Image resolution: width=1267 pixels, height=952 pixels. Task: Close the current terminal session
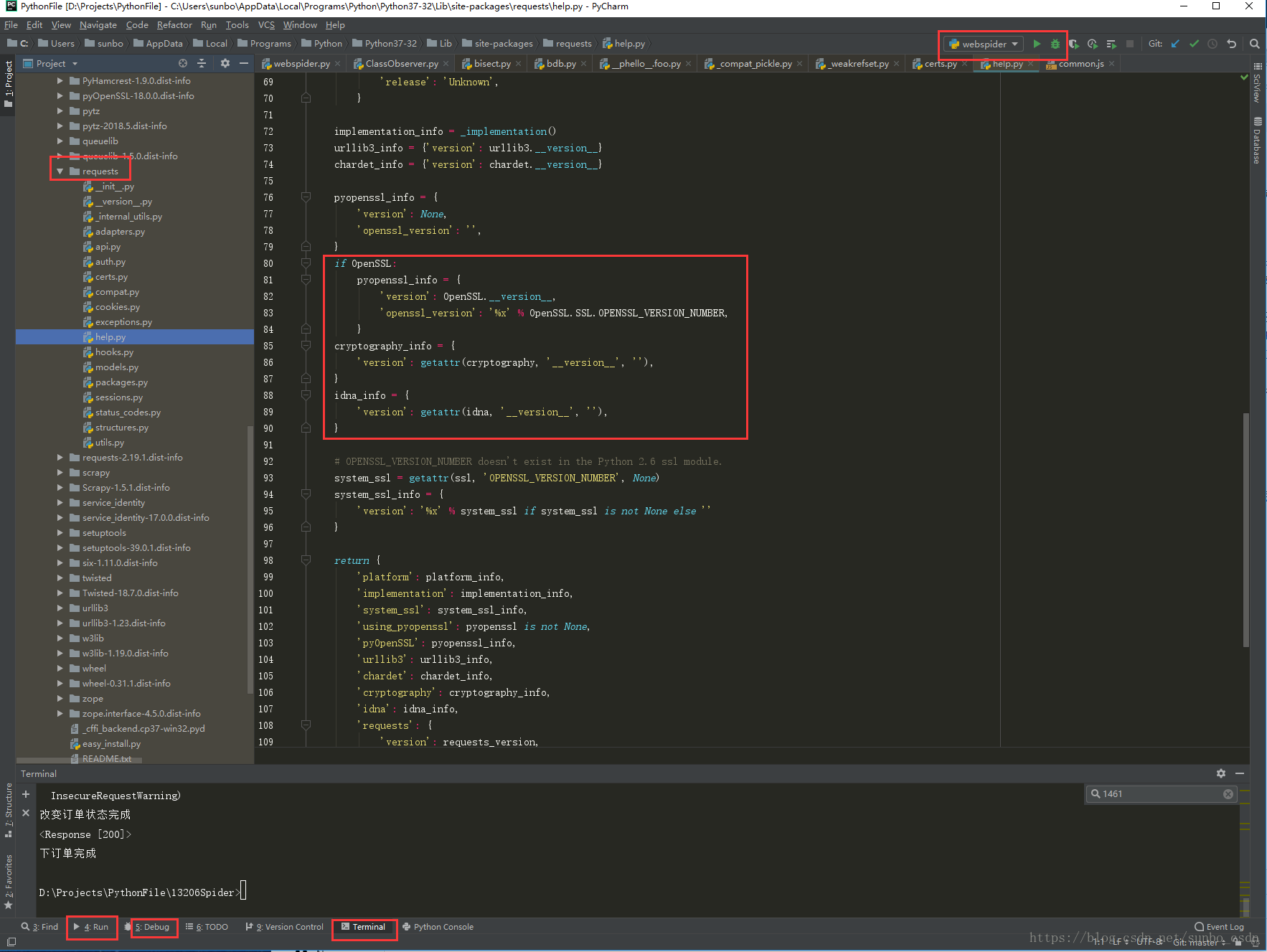[x=26, y=813]
